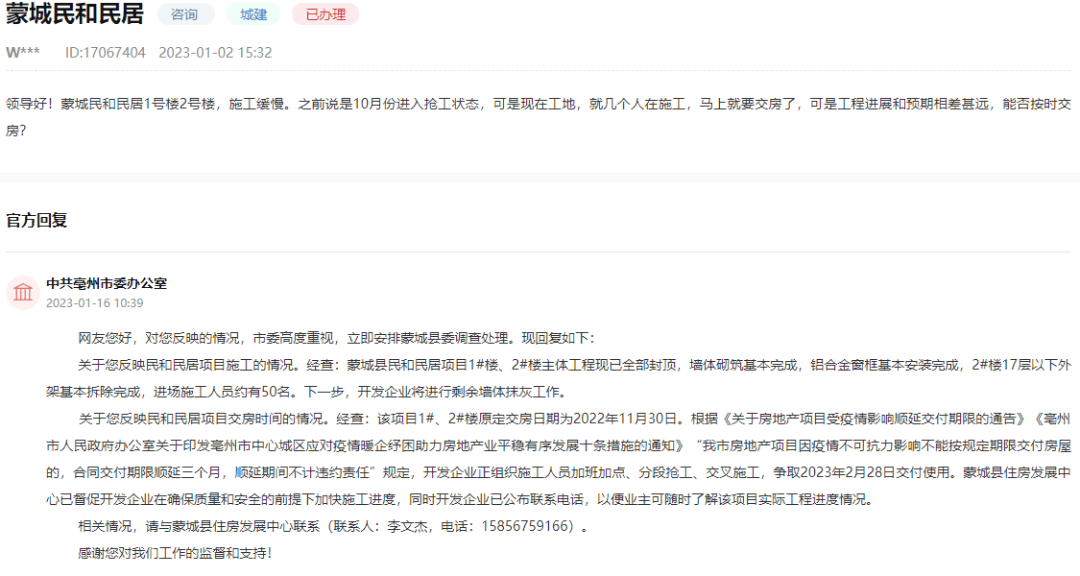1080x576 pixels.
Task: Click the 城建 category tag
Action: coord(253,14)
